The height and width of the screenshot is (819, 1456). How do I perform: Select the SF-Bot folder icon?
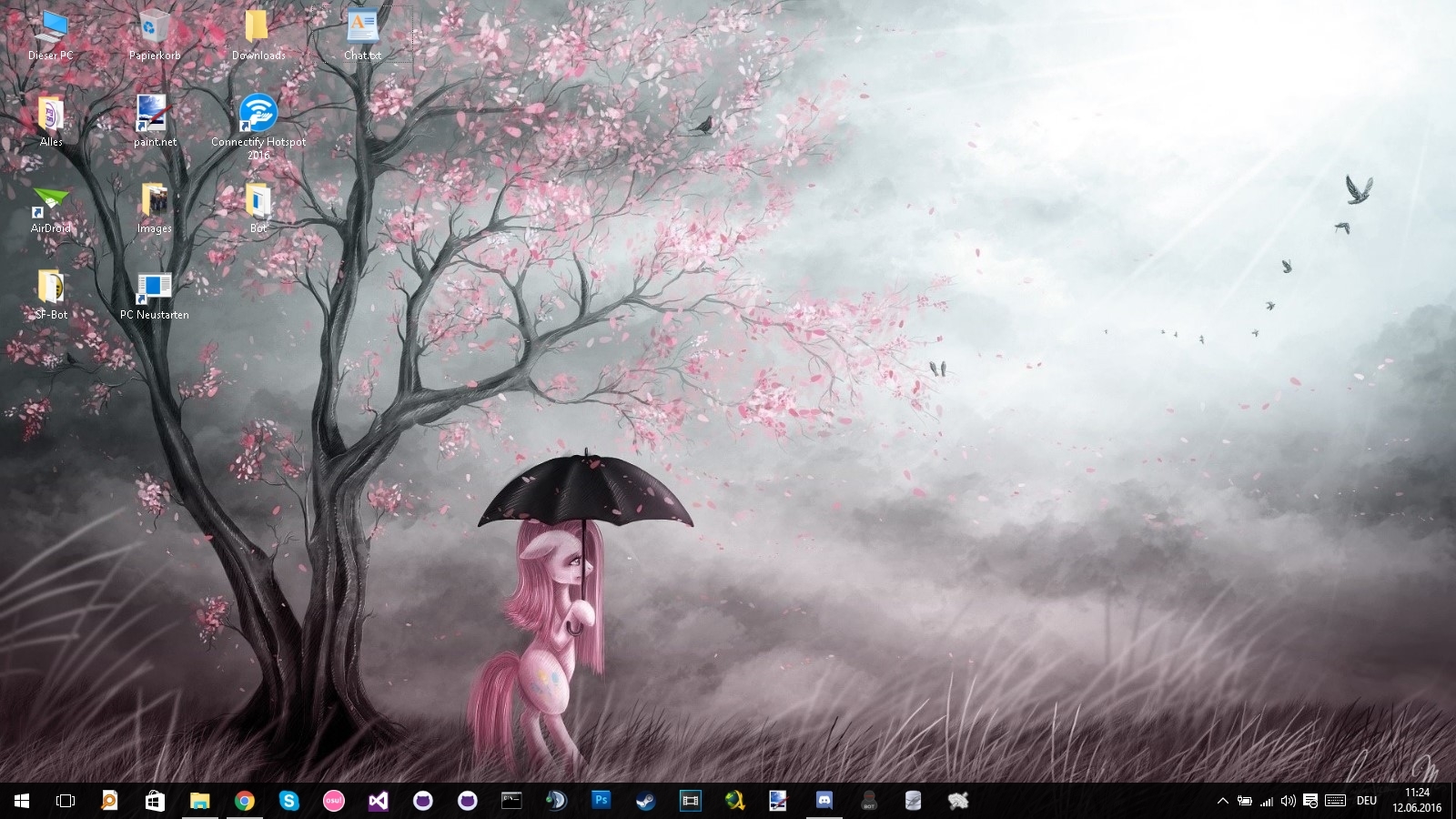(51, 295)
